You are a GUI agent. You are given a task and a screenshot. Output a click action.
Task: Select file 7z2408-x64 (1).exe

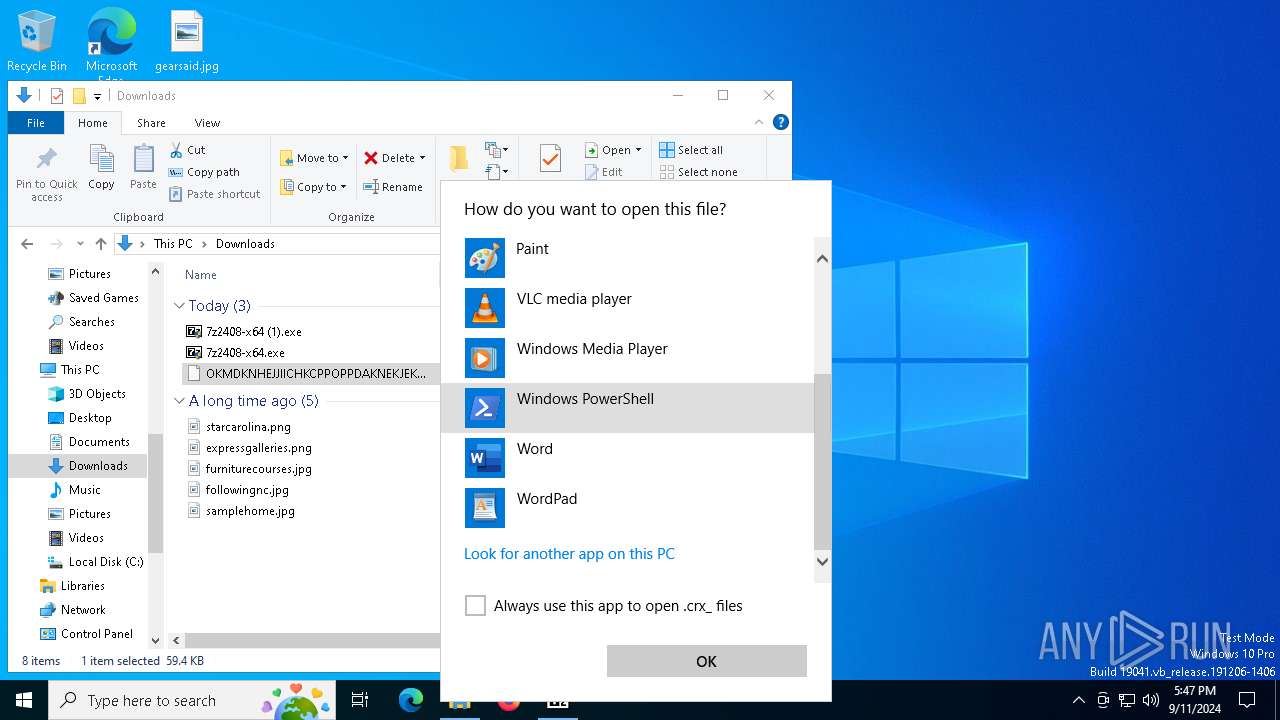[x=254, y=331]
